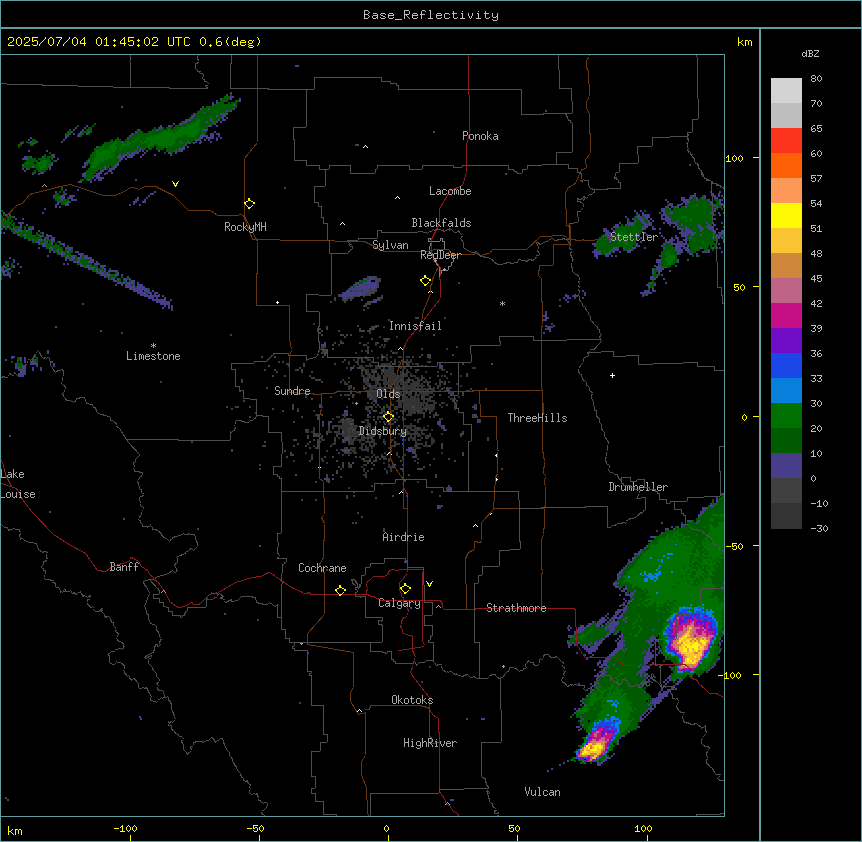The image size is (862, 842).
Task: Select the Lacombe city label
Action: pyautogui.click(x=450, y=191)
